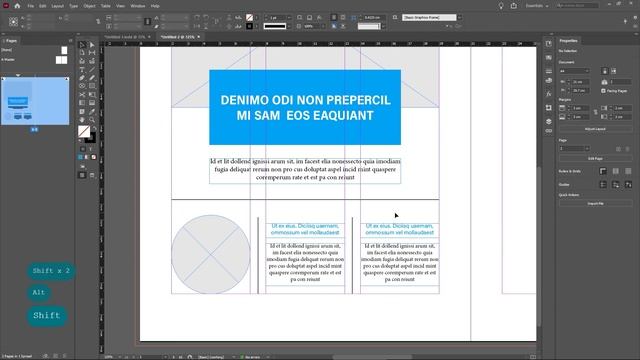Open the A4 page size dropdown
The height and width of the screenshot is (360, 640).
tap(574, 71)
